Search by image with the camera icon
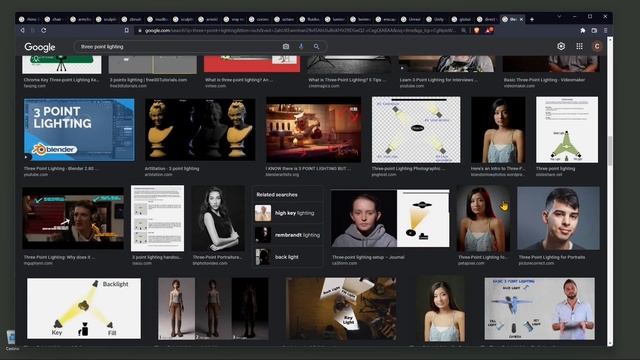 click(x=286, y=47)
